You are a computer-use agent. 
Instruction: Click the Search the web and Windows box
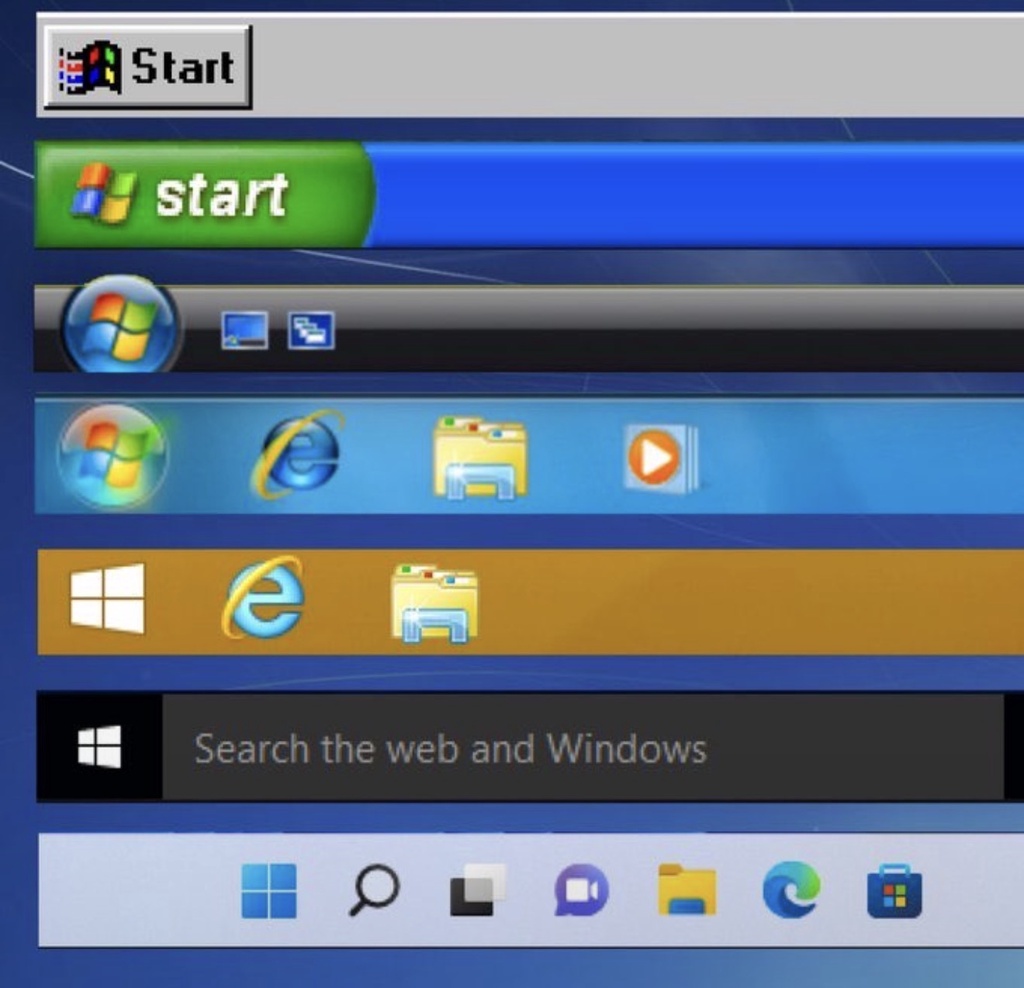click(583, 748)
